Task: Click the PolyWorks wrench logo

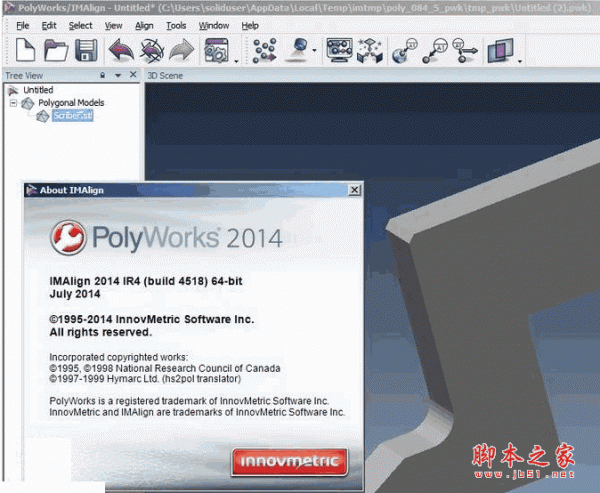Action: click(x=68, y=237)
